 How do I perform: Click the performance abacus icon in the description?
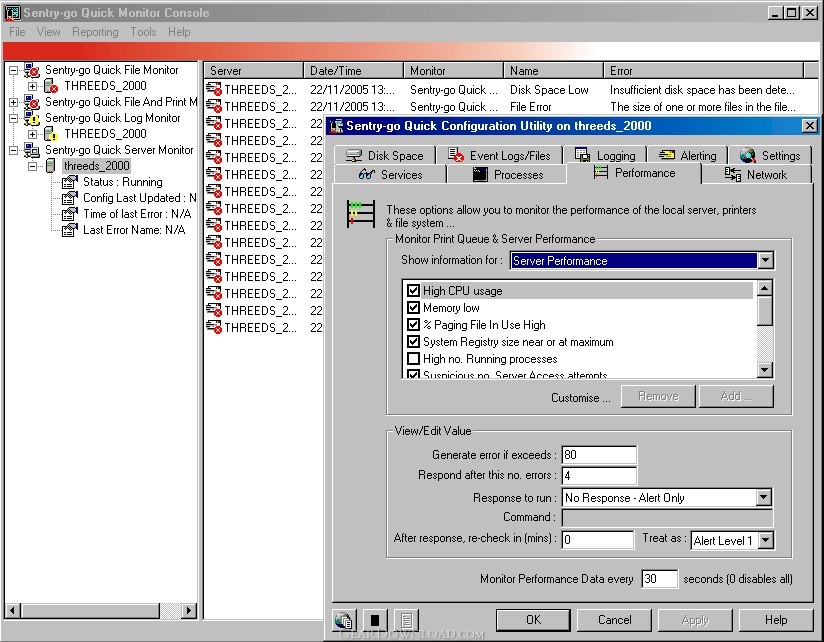(360, 214)
